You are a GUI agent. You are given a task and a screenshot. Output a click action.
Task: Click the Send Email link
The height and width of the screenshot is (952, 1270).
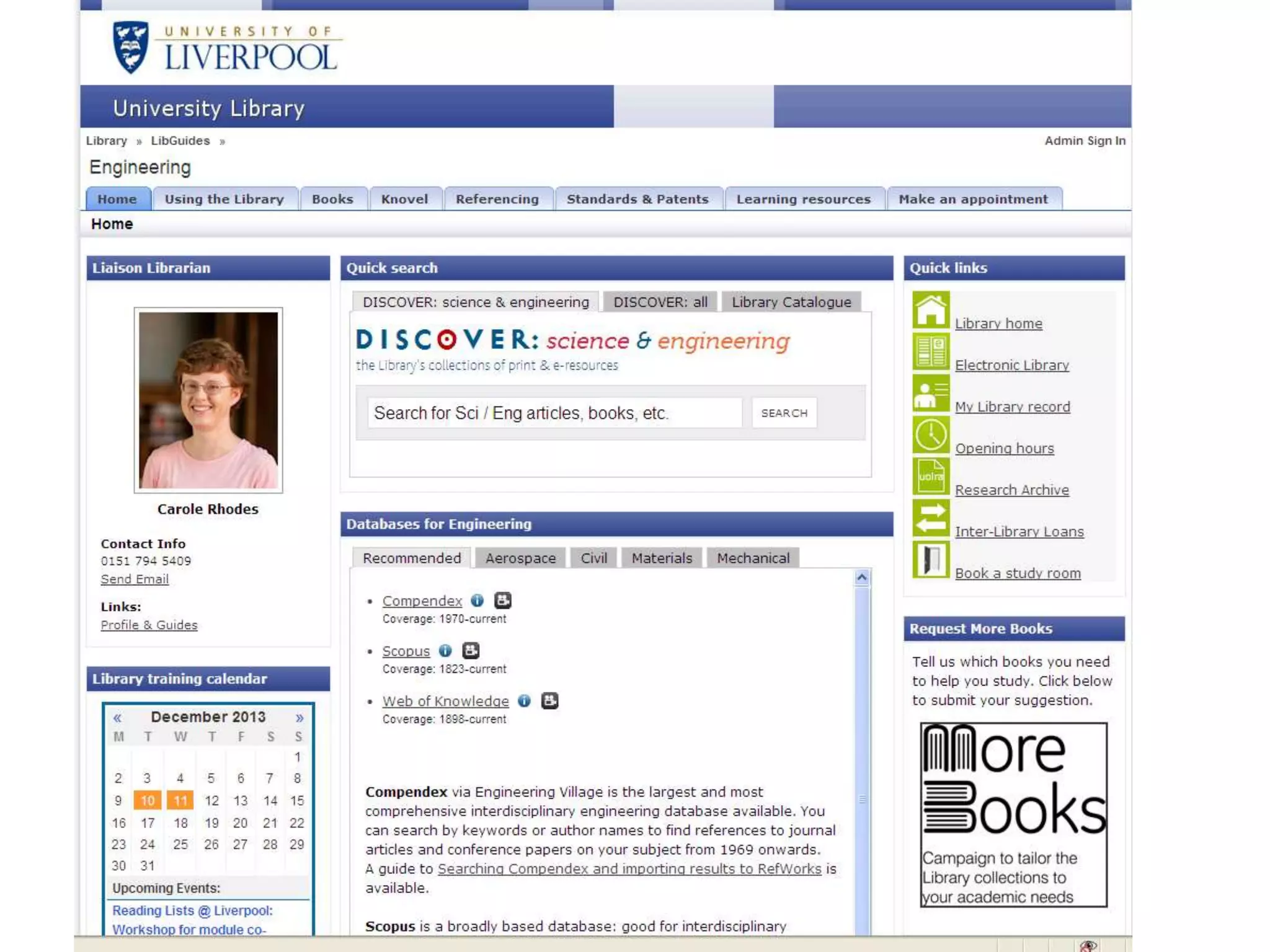135,579
